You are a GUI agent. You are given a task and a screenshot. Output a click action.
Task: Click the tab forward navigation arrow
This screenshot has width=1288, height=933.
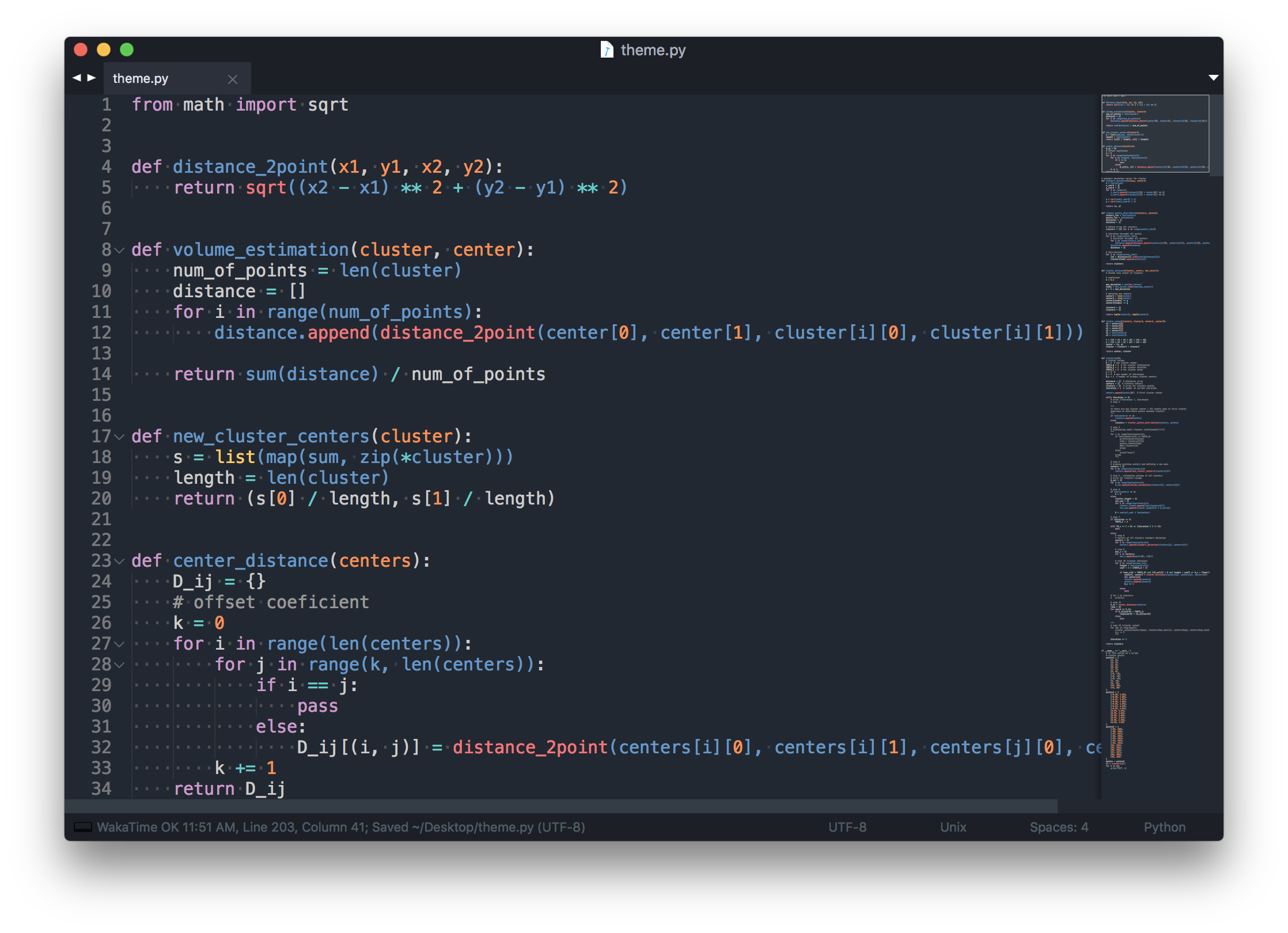coord(92,78)
